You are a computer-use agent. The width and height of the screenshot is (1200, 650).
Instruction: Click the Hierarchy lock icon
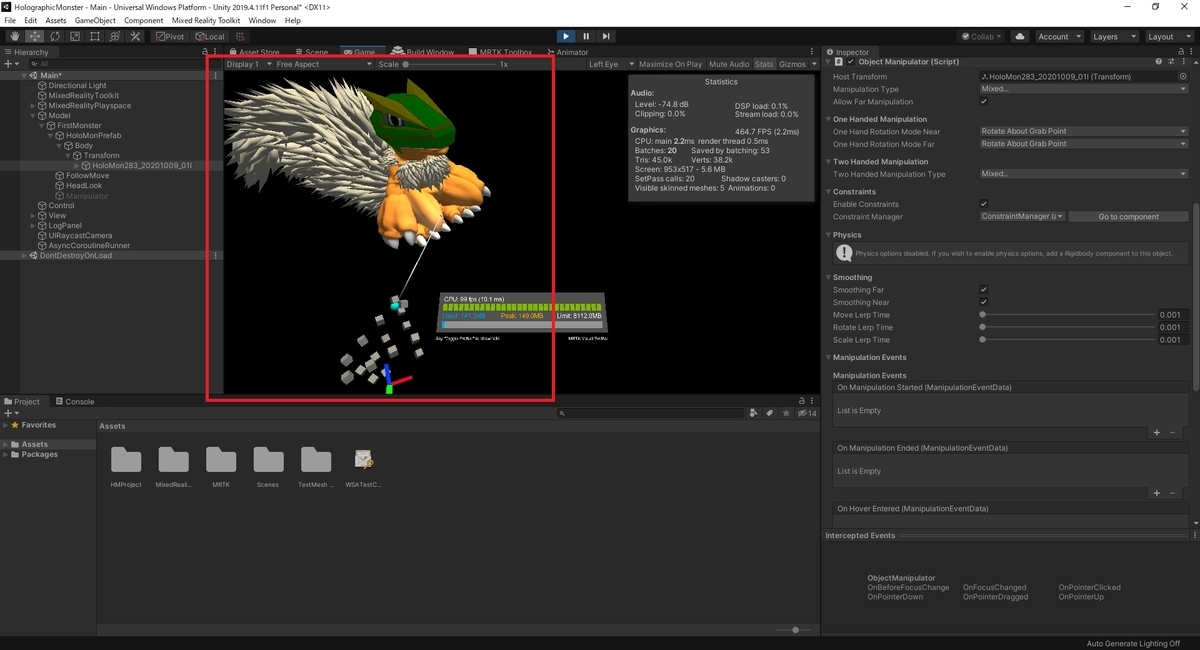(205, 52)
